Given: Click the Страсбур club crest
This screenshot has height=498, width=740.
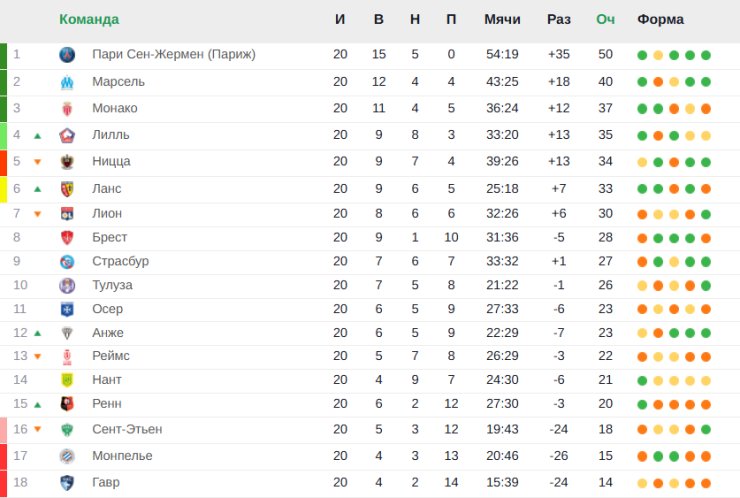Looking at the screenshot, I should point(67,262).
